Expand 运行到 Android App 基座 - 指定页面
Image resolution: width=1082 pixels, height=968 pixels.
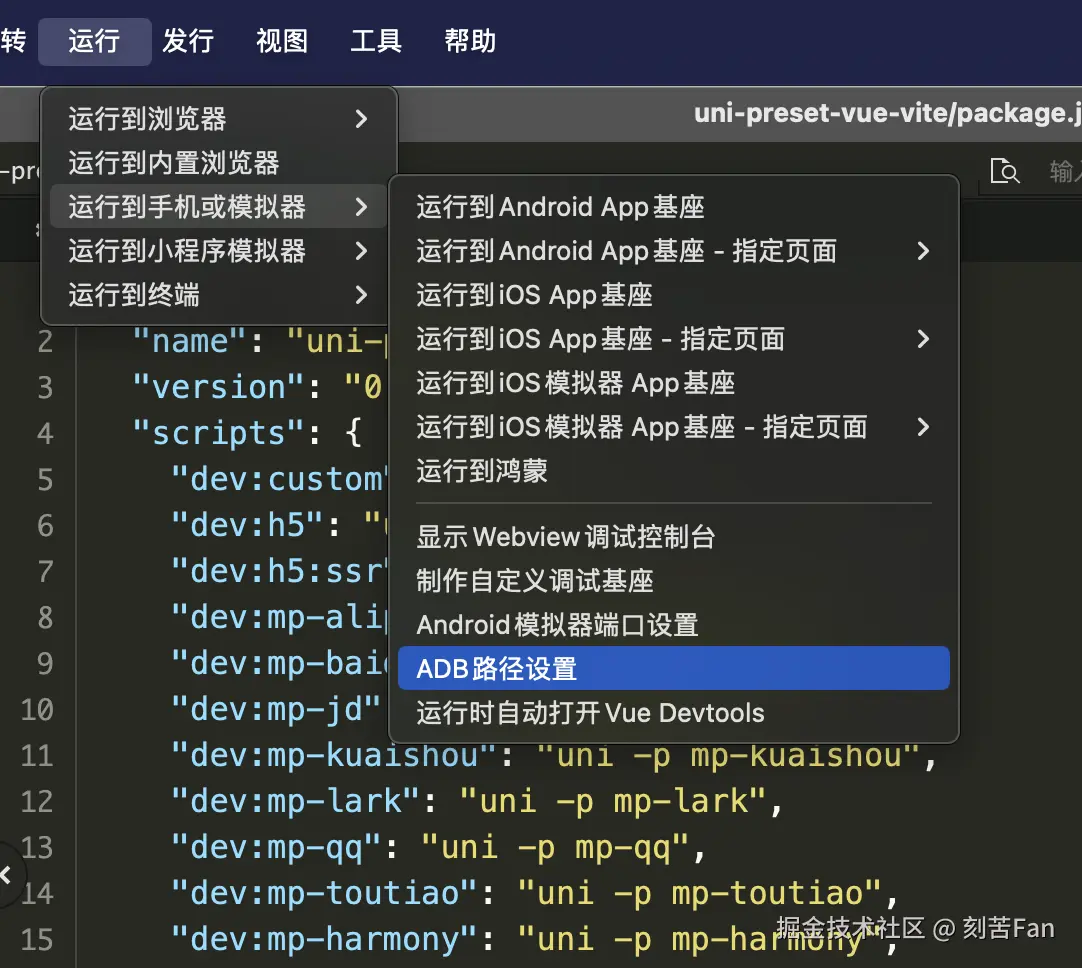[626, 251]
